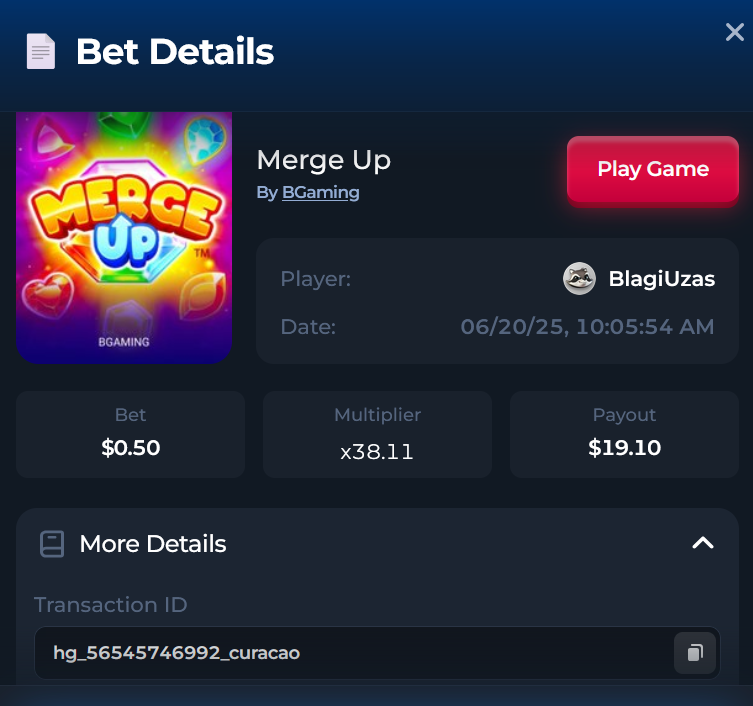This screenshot has width=753, height=706.
Task: Click the Payout $19.10 card
Action: [x=624, y=434]
